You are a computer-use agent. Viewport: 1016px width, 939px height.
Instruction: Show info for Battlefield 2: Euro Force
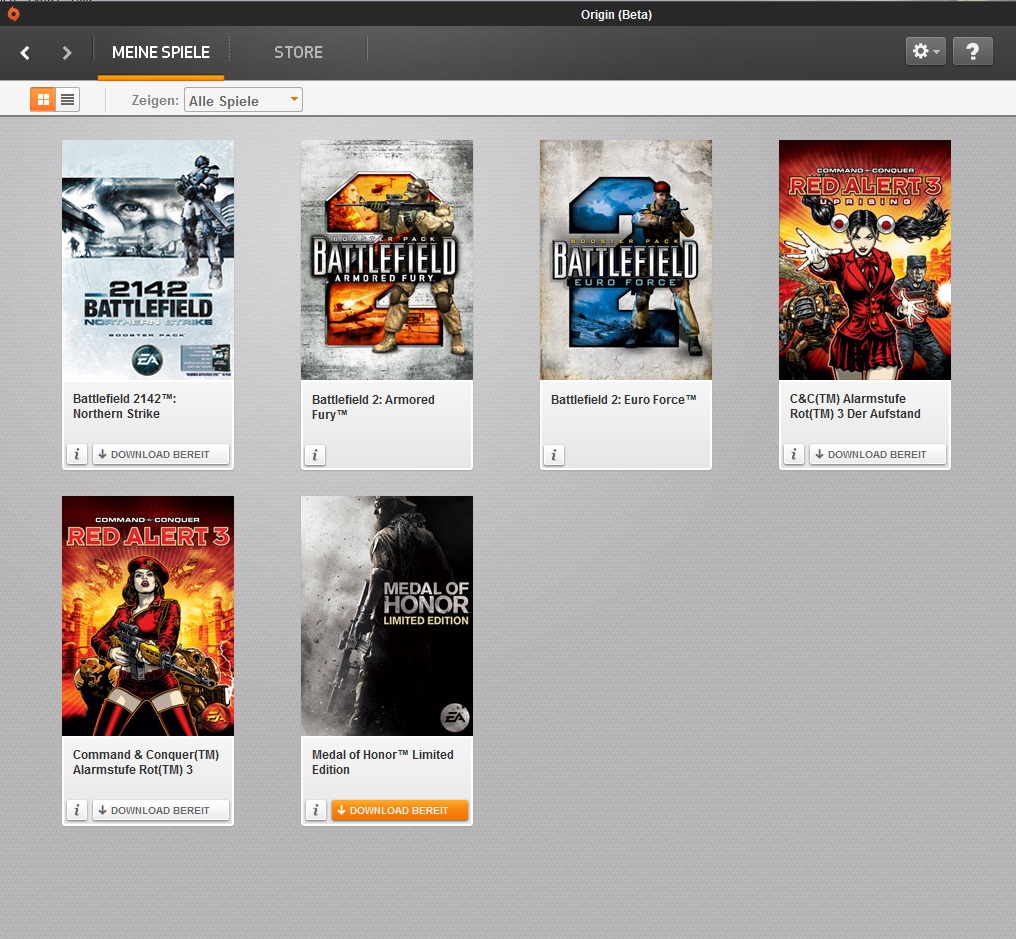(554, 455)
